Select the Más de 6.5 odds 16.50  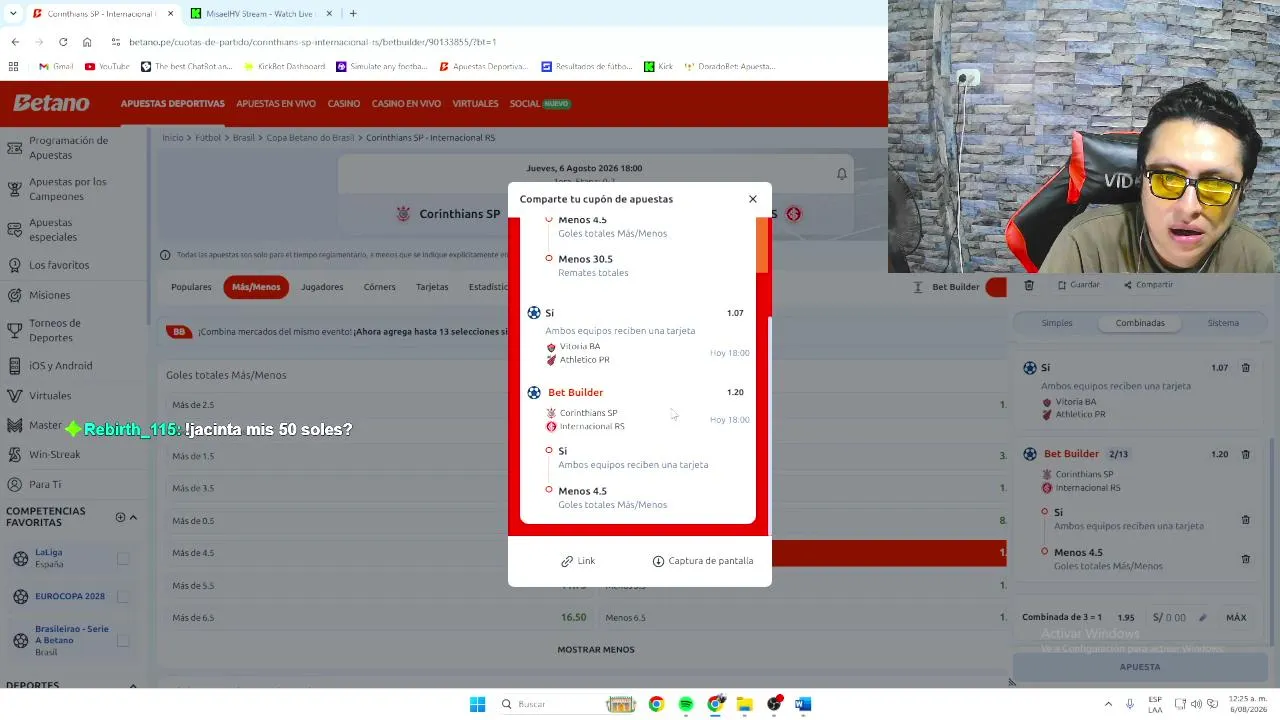click(573, 618)
